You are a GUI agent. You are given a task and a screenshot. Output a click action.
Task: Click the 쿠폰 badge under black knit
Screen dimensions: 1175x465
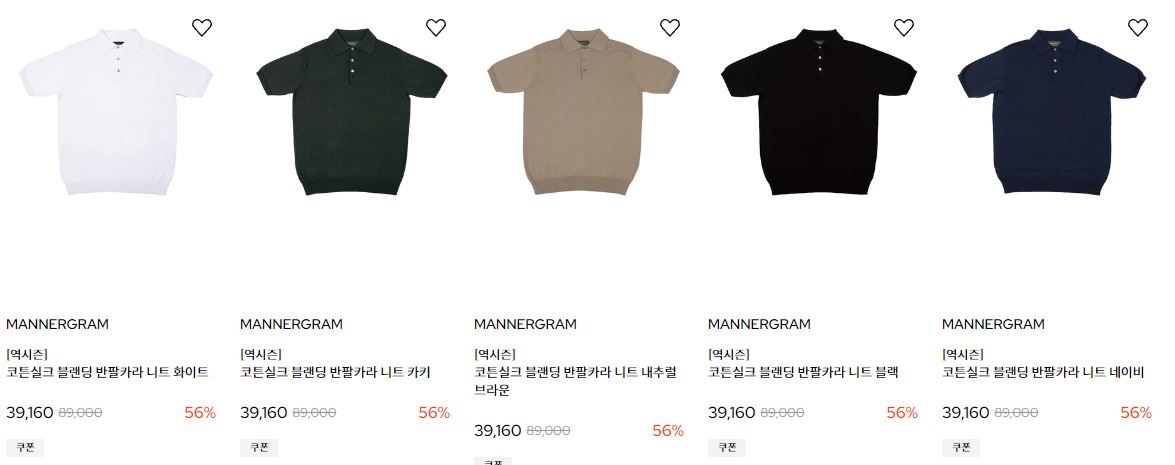click(727, 448)
